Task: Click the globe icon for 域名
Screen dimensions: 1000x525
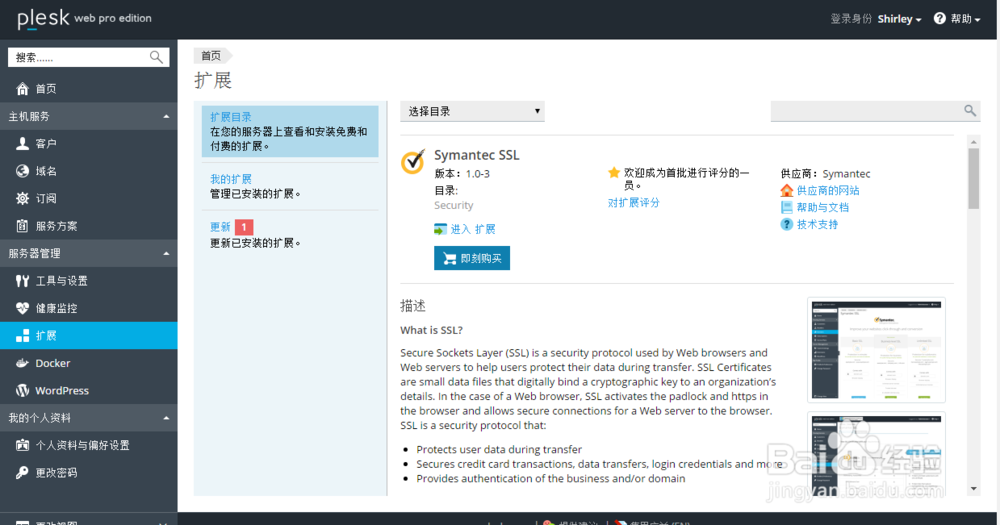Action: (22, 171)
